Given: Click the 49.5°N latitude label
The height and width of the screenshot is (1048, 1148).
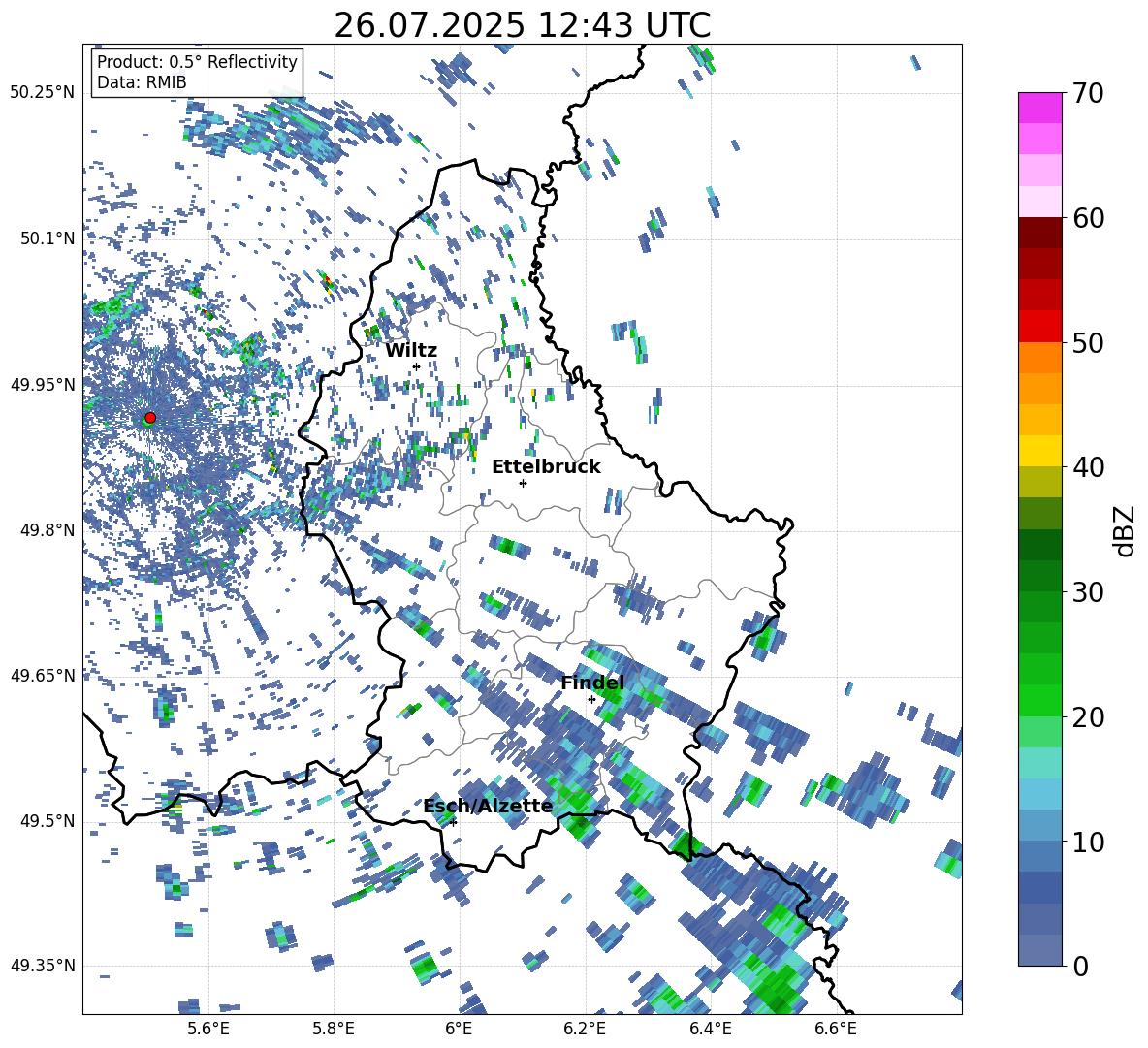Looking at the screenshot, I should pyautogui.click(x=48, y=820).
